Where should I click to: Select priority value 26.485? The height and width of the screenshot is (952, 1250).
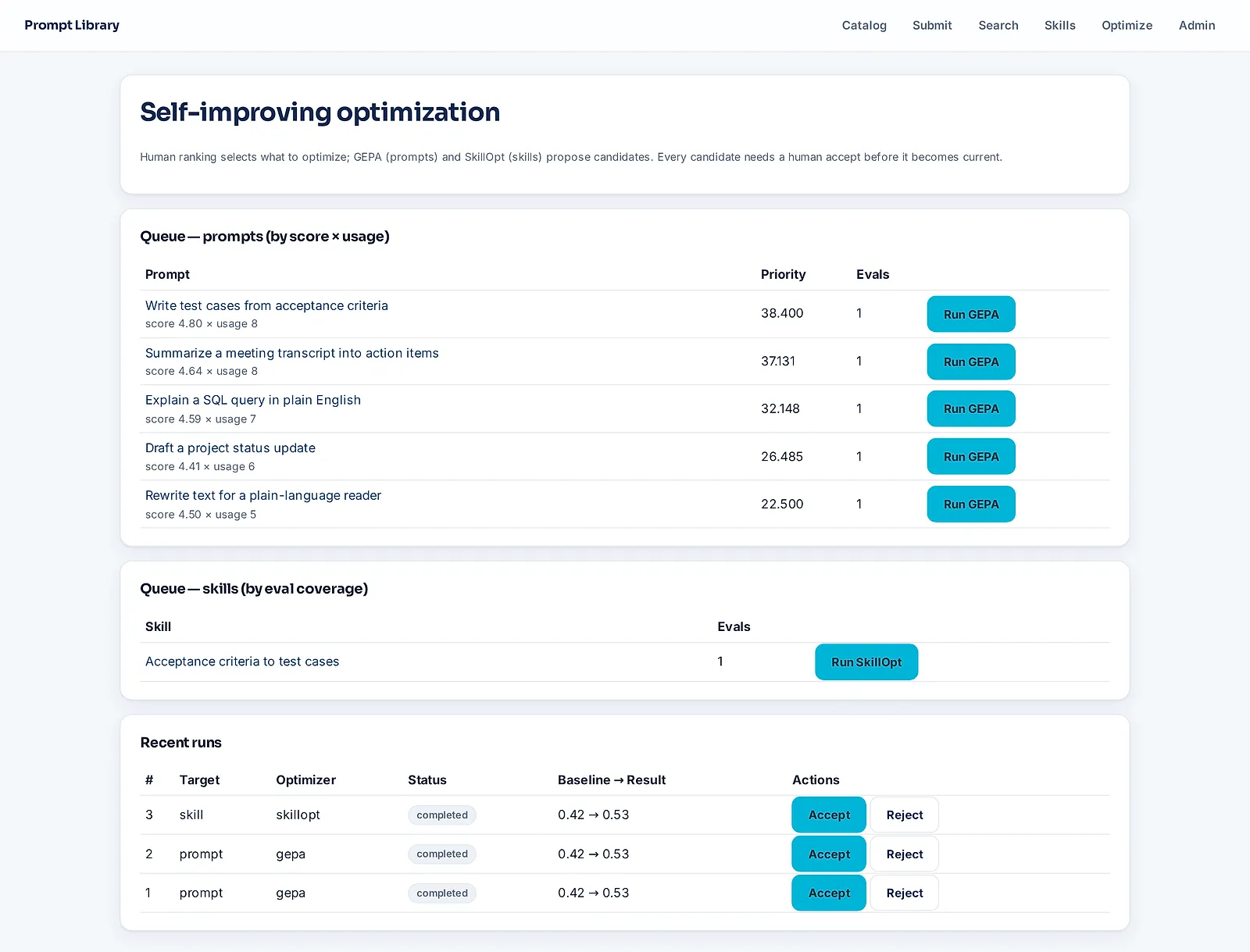click(x=782, y=456)
